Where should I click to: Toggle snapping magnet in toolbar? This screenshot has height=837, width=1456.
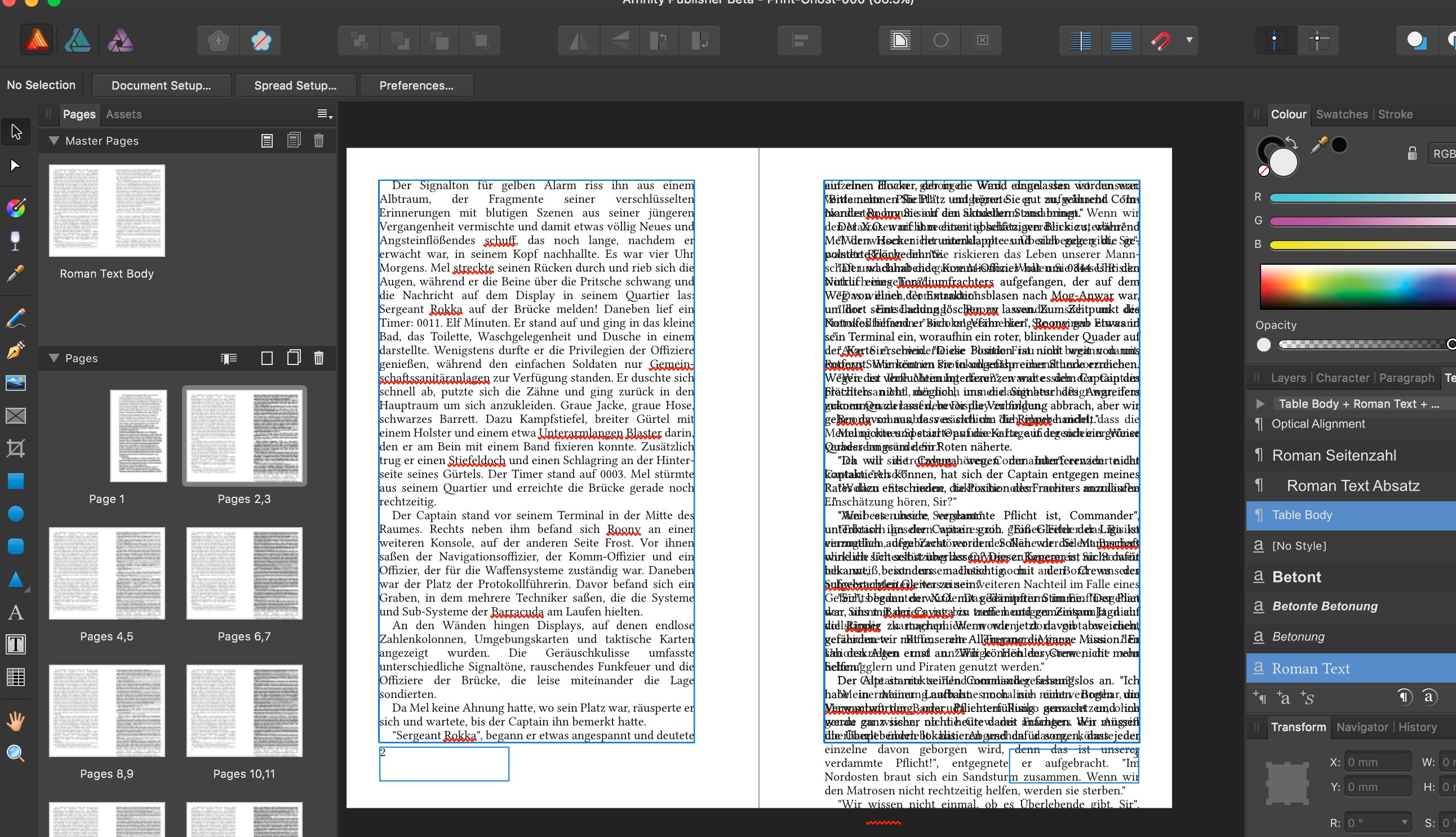click(1160, 40)
